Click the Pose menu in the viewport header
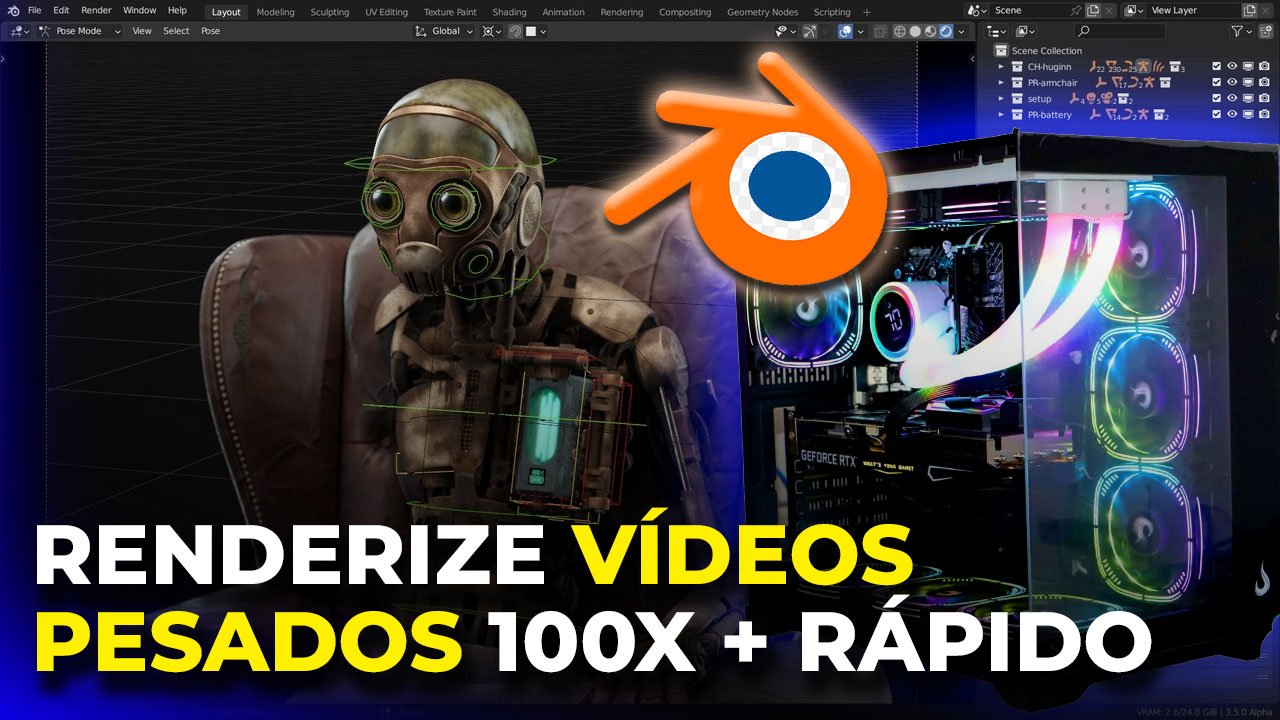Image resolution: width=1280 pixels, height=720 pixels. coord(210,31)
